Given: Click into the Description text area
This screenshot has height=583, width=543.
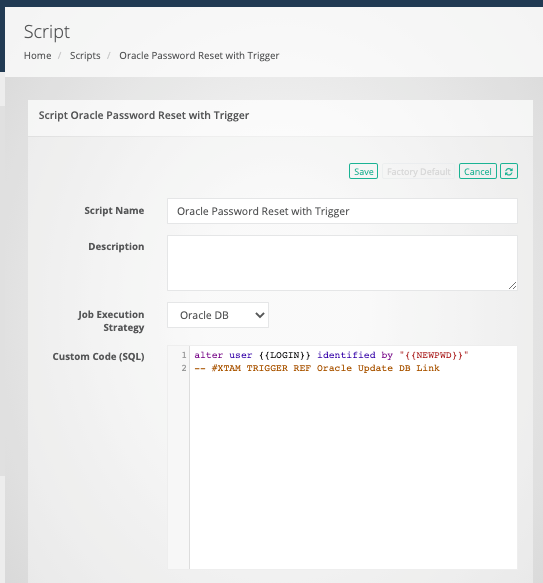Looking at the screenshot, I should point(342,263).
